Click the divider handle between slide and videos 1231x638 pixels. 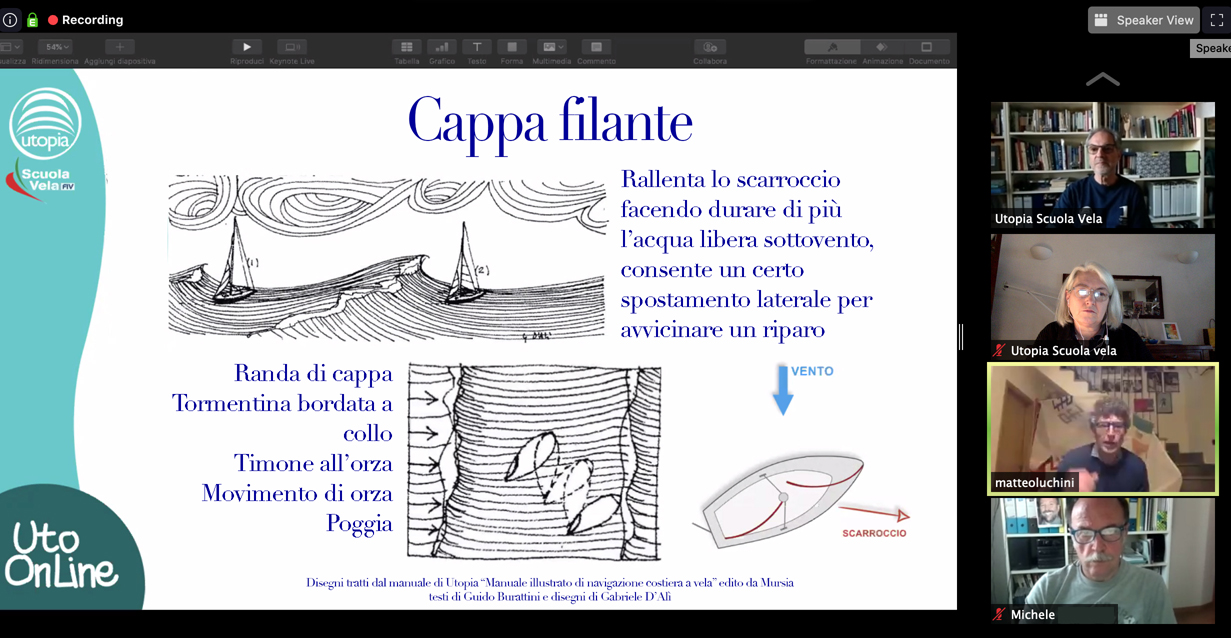click(x=961, y=337)
